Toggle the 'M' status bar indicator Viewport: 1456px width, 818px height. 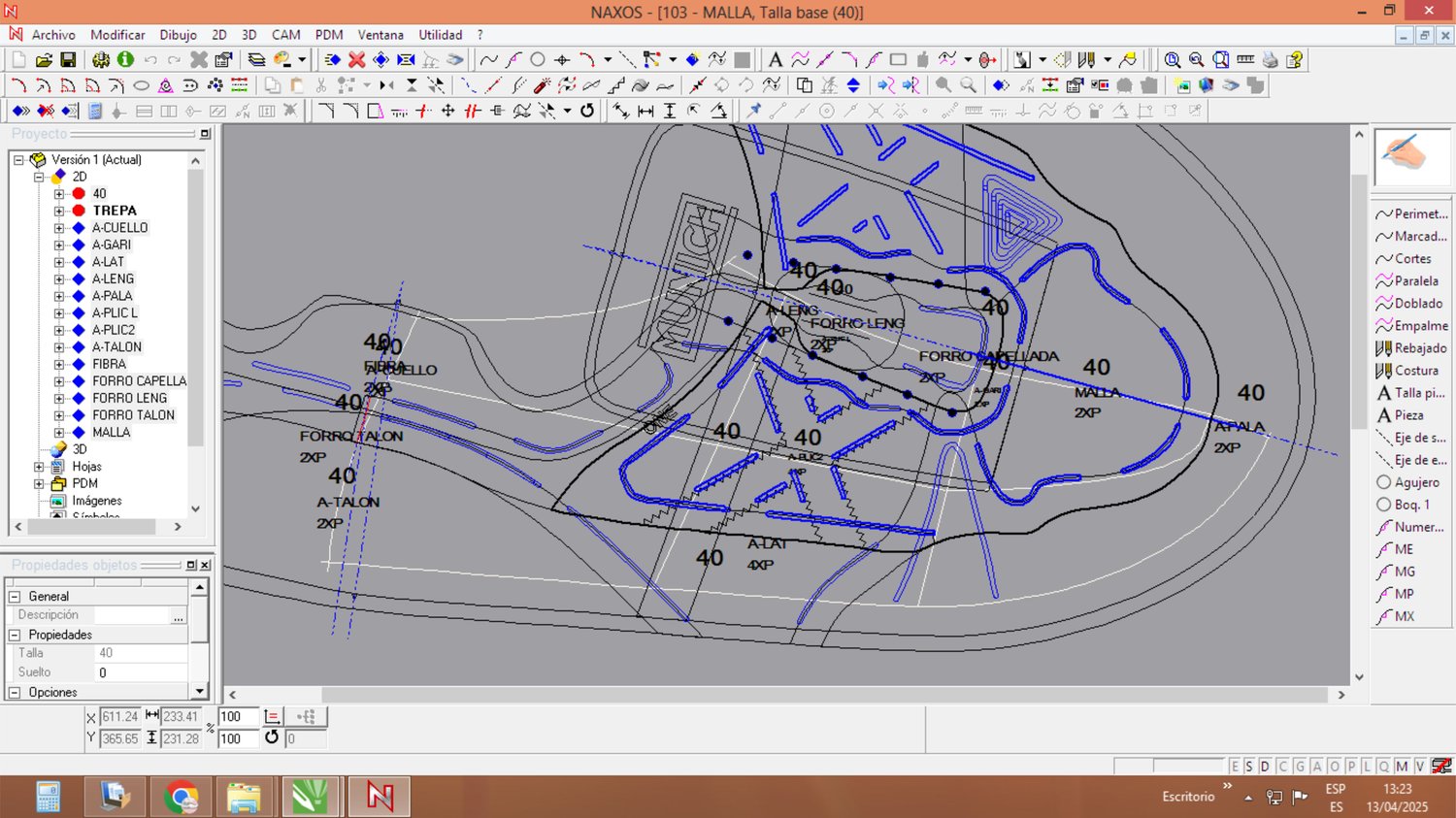click(x=1401, y=767)
